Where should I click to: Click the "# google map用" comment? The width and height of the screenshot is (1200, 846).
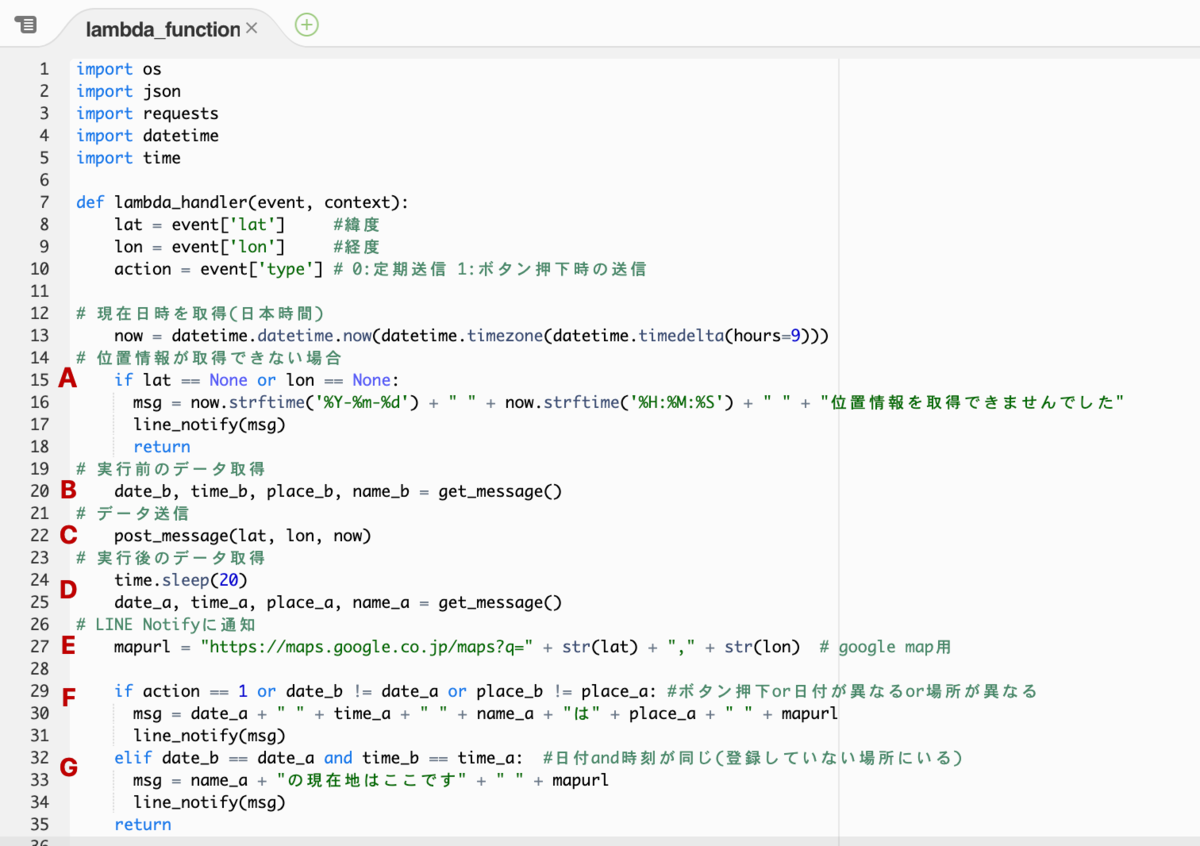885,646
